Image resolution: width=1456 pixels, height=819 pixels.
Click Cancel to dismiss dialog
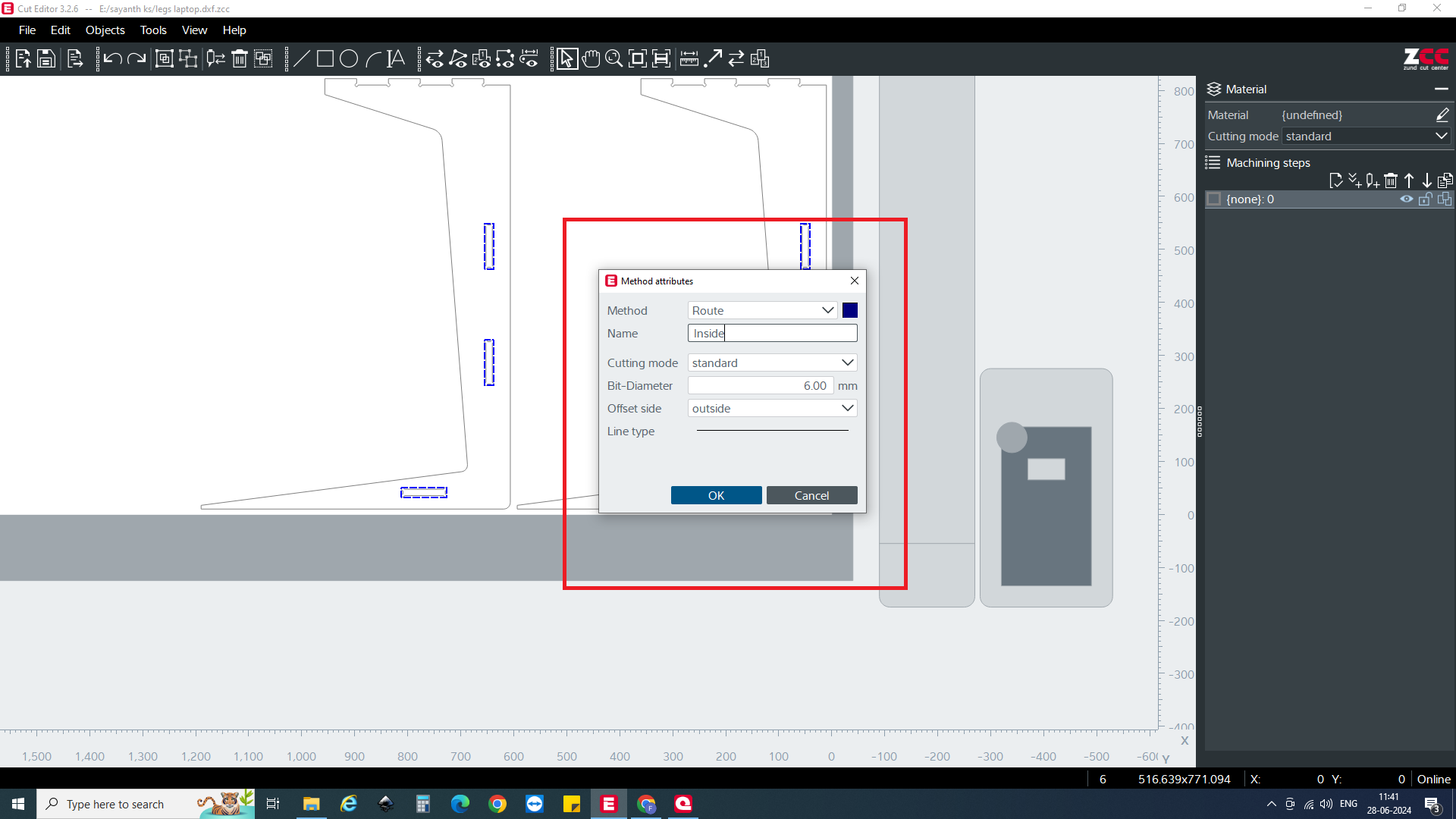pos(811,495)
